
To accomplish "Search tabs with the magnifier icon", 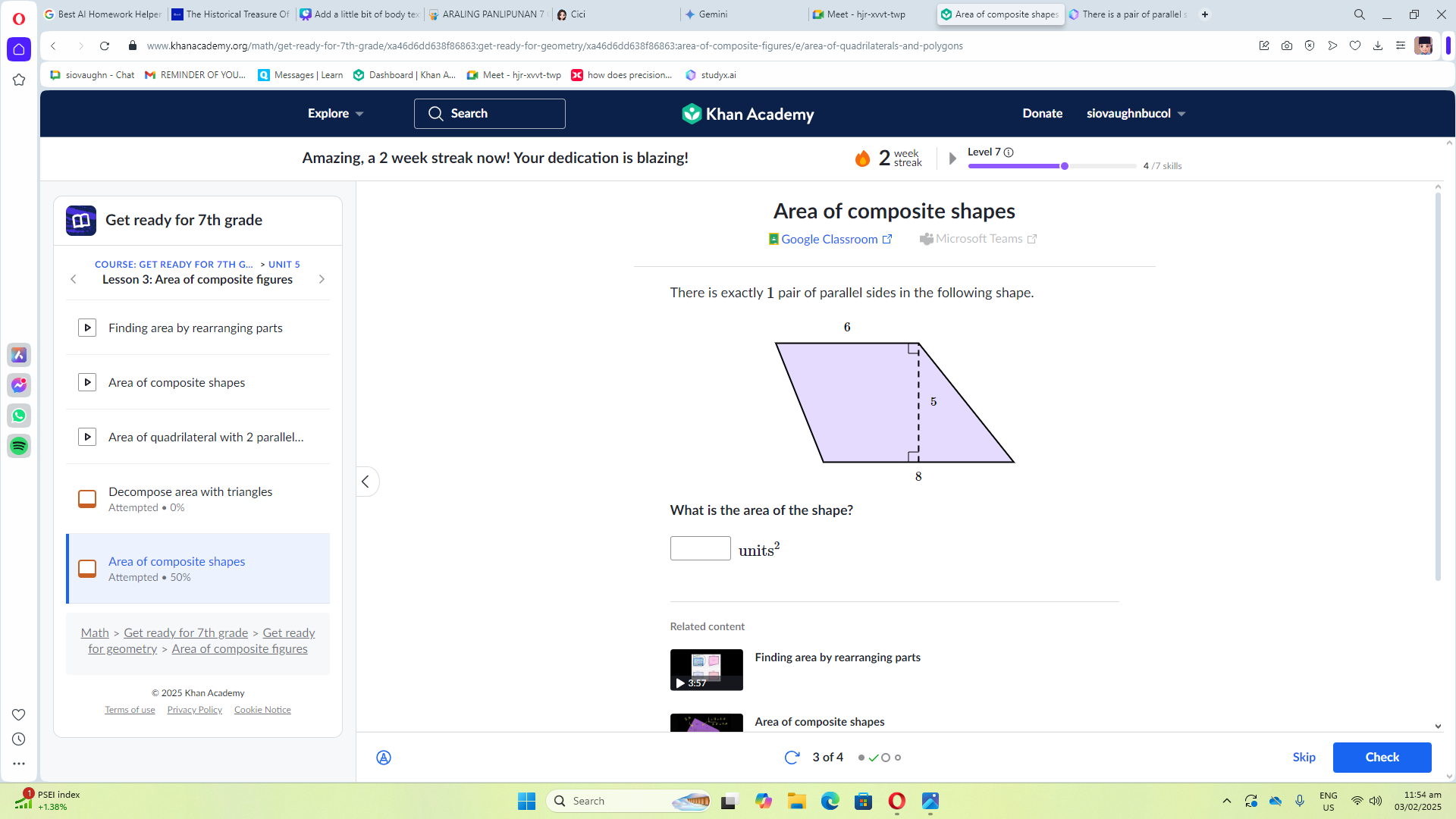I will coord(1360,14).
